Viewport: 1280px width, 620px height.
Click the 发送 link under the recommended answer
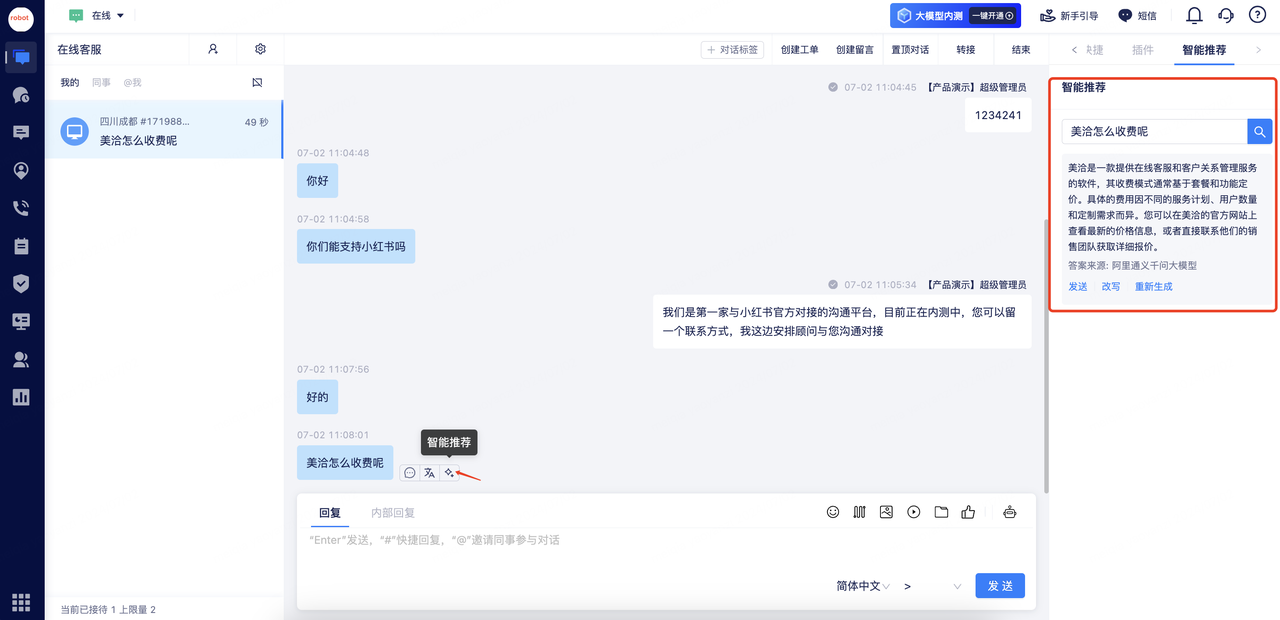1078,287
